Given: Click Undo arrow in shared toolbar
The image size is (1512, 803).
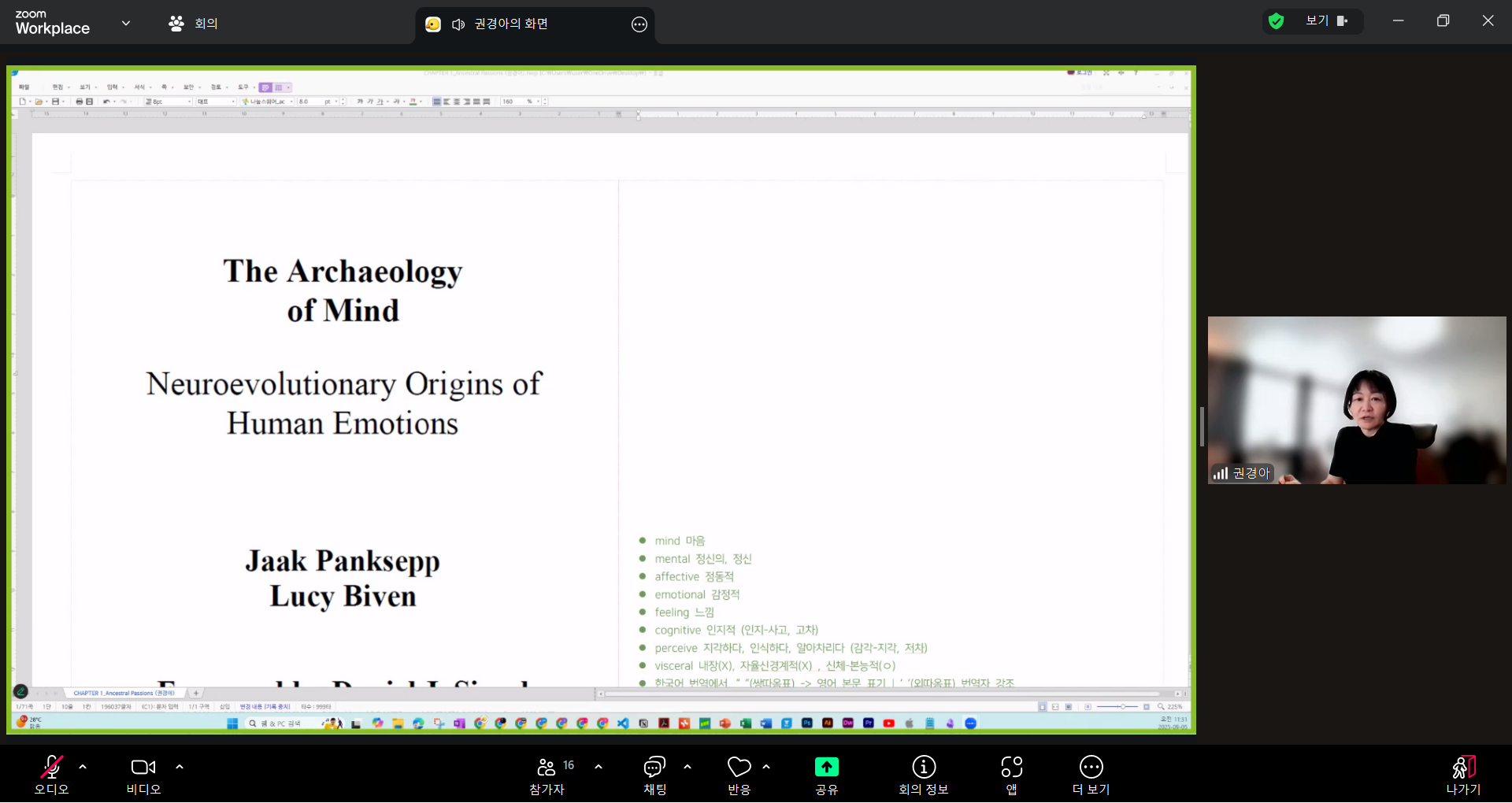Looking at the screenshot, I should (x=106, y=102).
